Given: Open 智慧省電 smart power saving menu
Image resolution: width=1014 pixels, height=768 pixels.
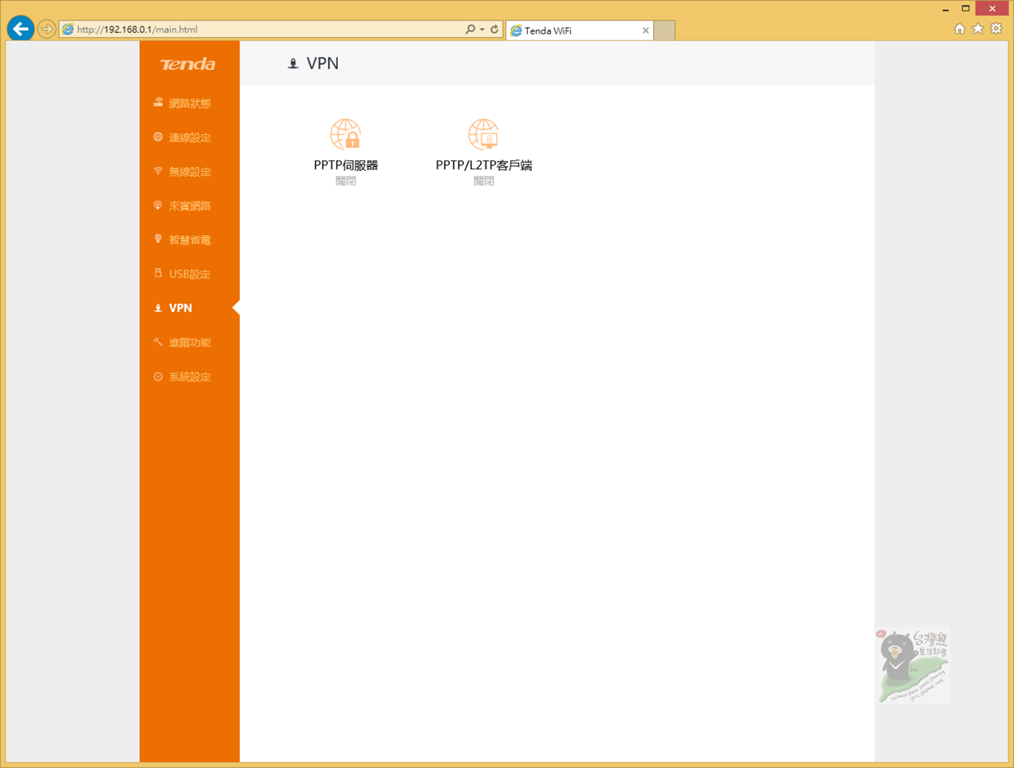Looking at the screenshot, I should coord(189,240).
